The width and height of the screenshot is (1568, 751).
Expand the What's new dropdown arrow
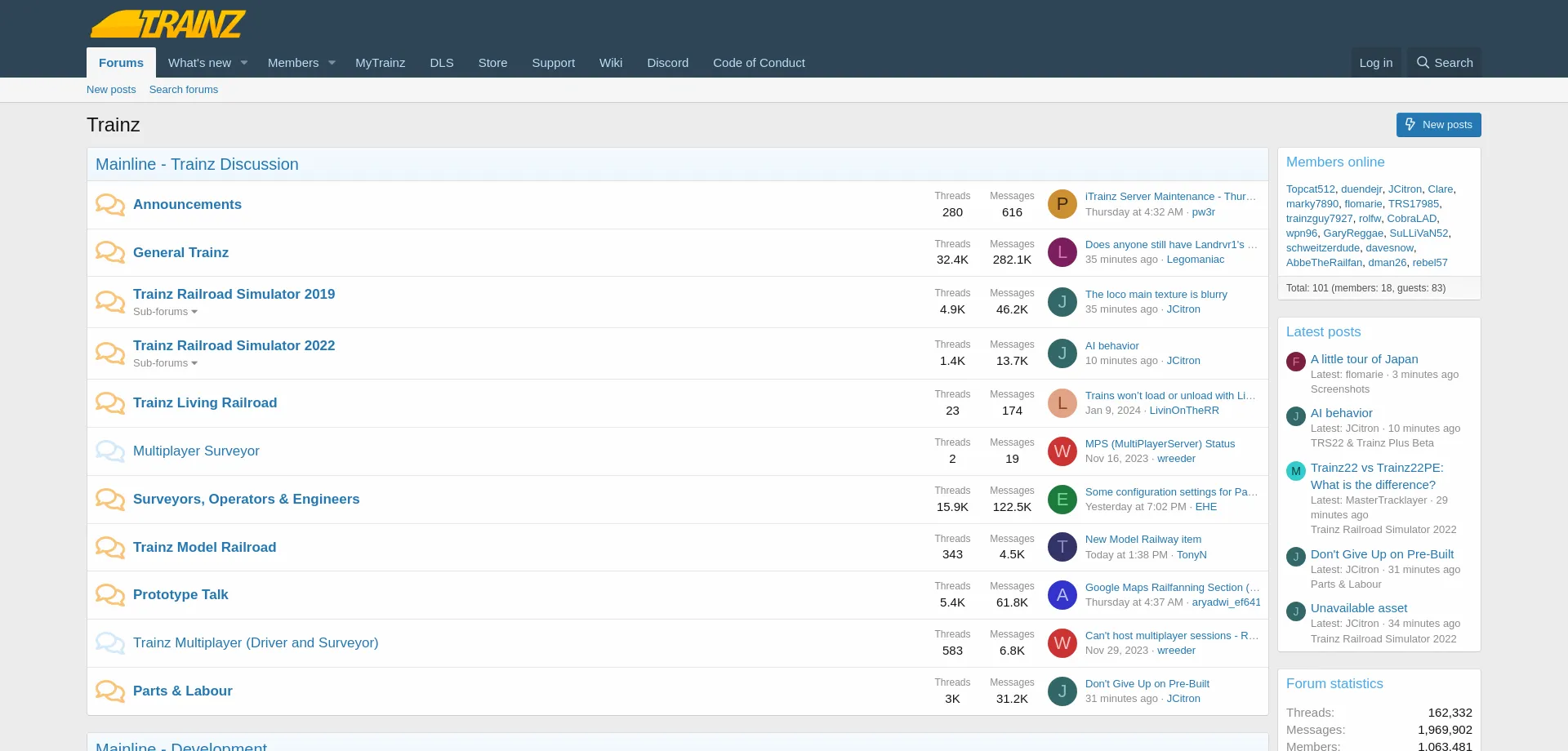[243, 62]
